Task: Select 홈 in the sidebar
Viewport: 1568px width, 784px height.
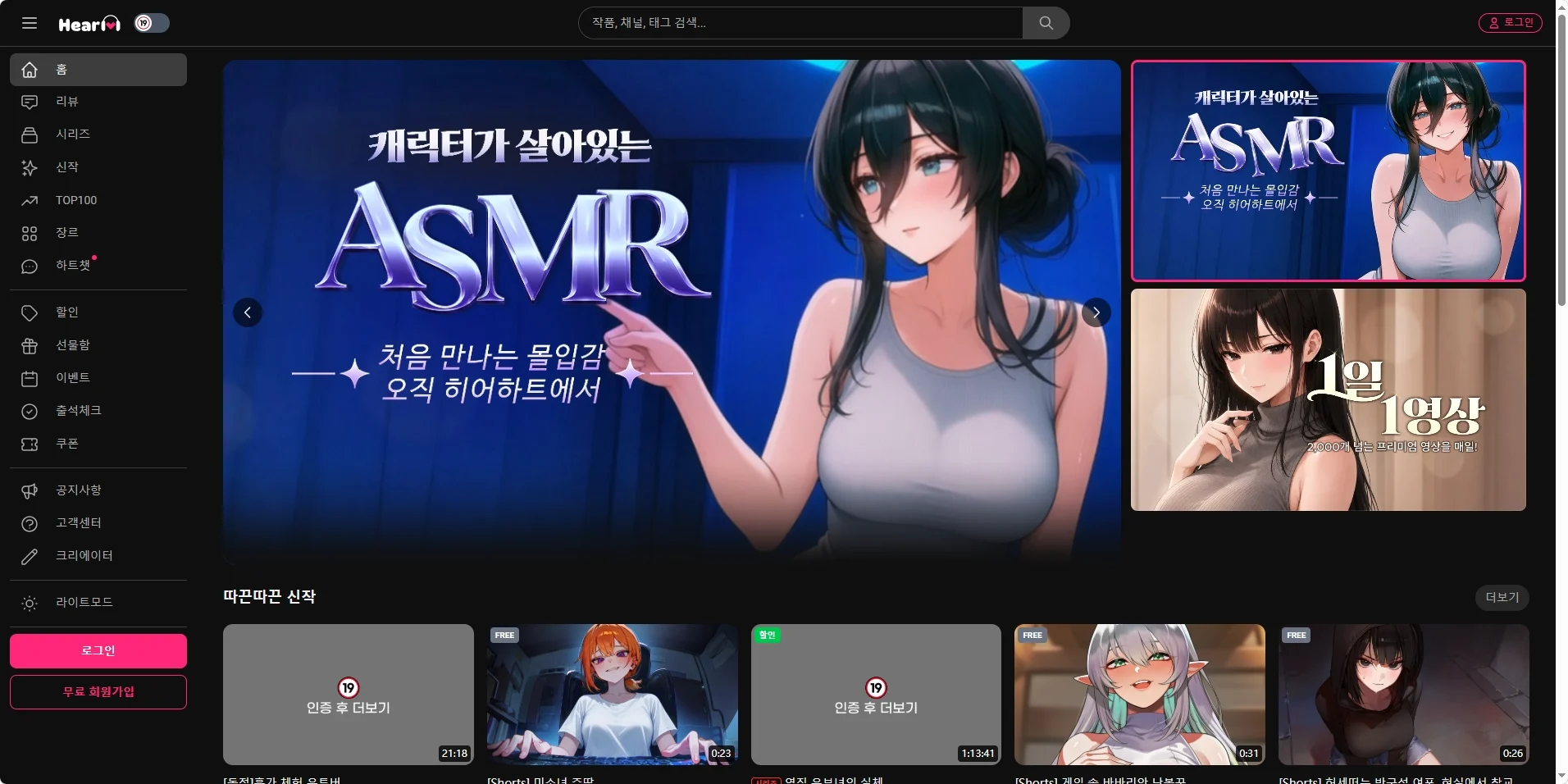Action: (98, 70)
